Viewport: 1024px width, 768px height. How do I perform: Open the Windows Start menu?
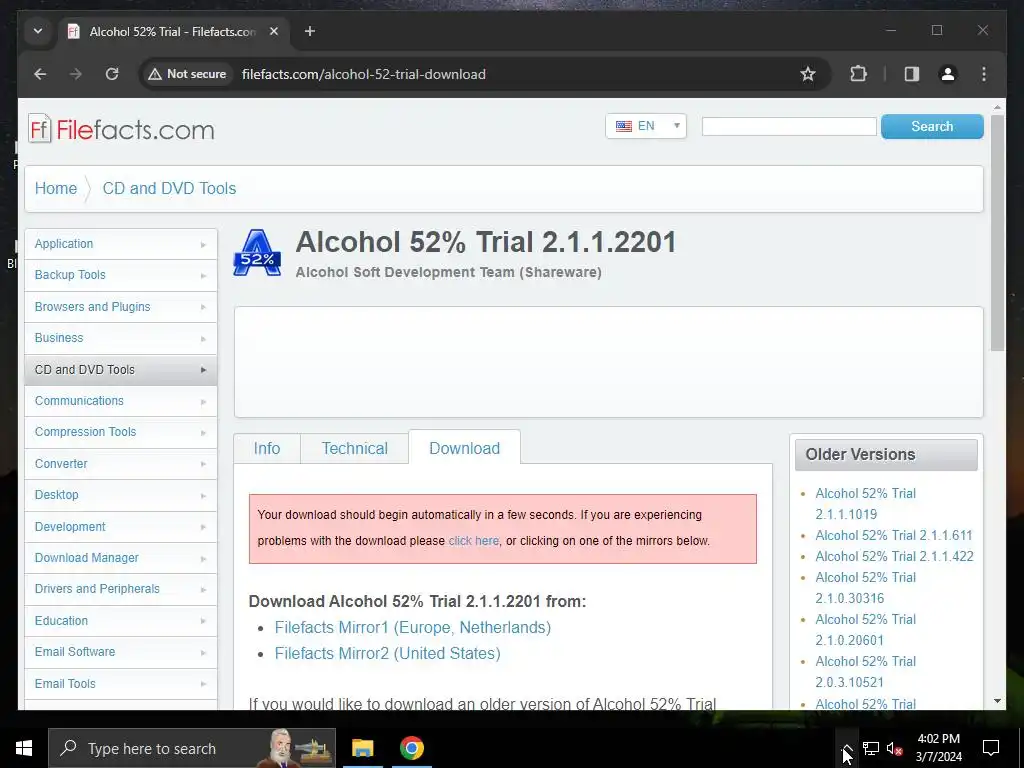[24, 748]
